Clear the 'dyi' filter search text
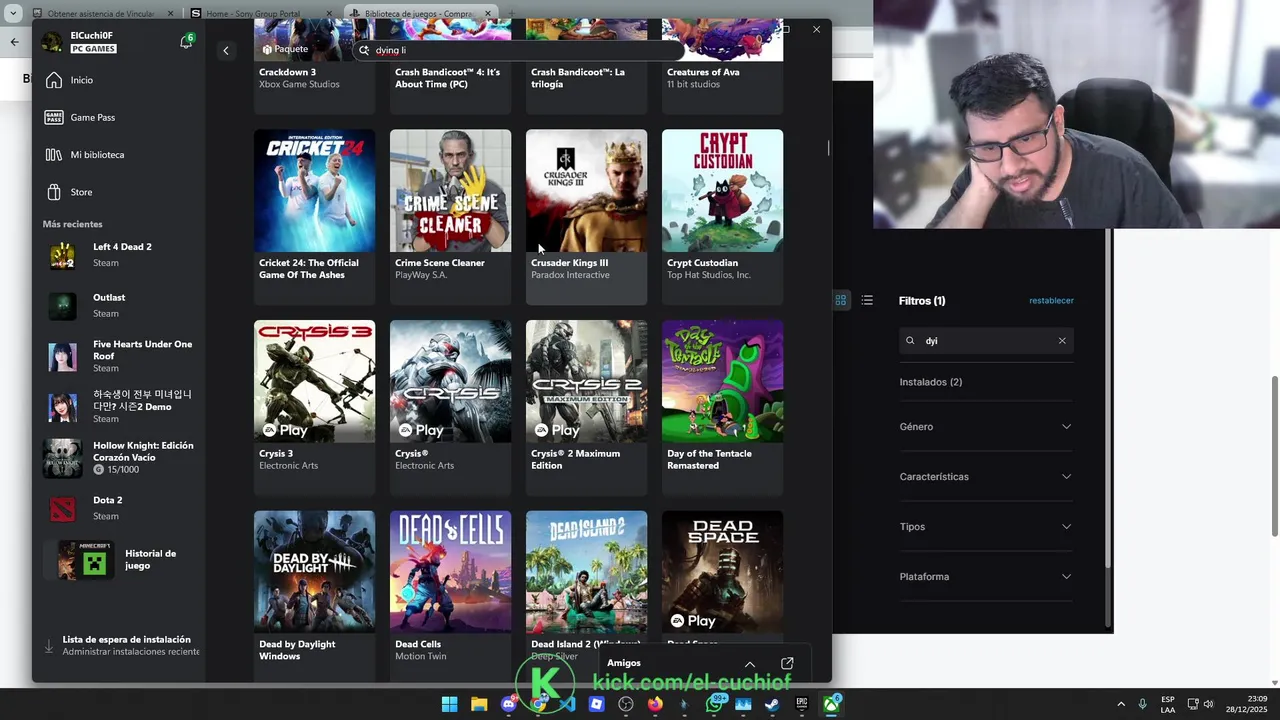 click(x=1062, y=341)
